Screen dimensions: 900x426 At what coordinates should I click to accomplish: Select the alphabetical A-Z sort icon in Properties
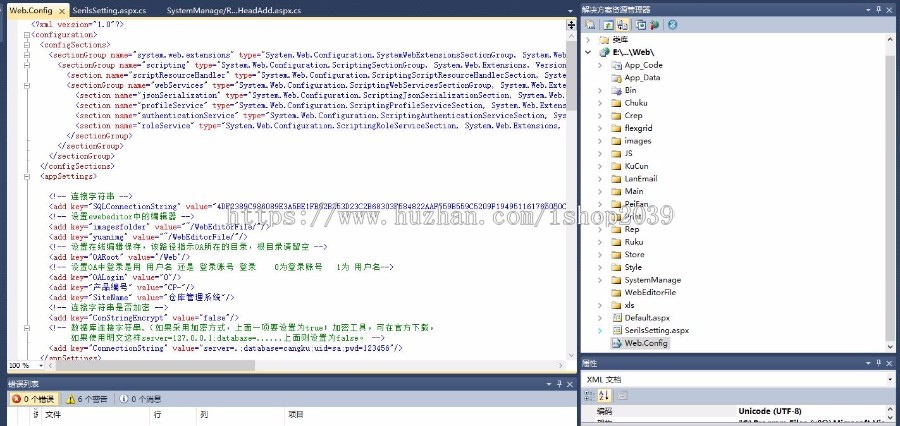click(x=604, y=396)
